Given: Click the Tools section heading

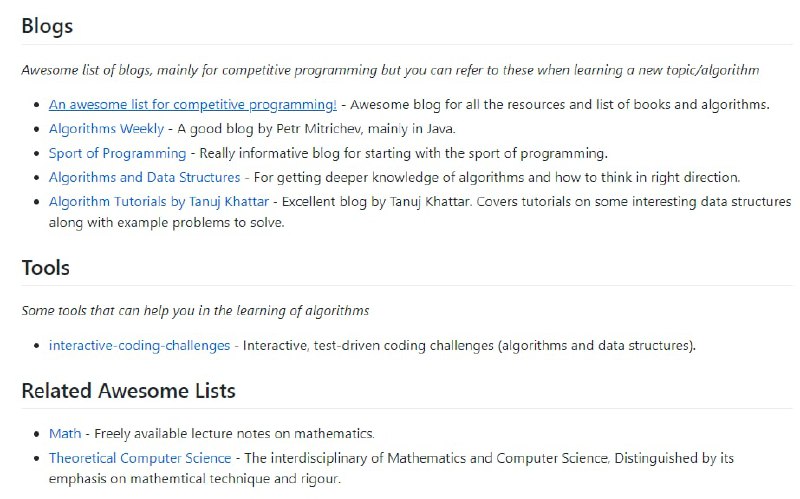Looking at the screenshot, I should coord(45,268).
